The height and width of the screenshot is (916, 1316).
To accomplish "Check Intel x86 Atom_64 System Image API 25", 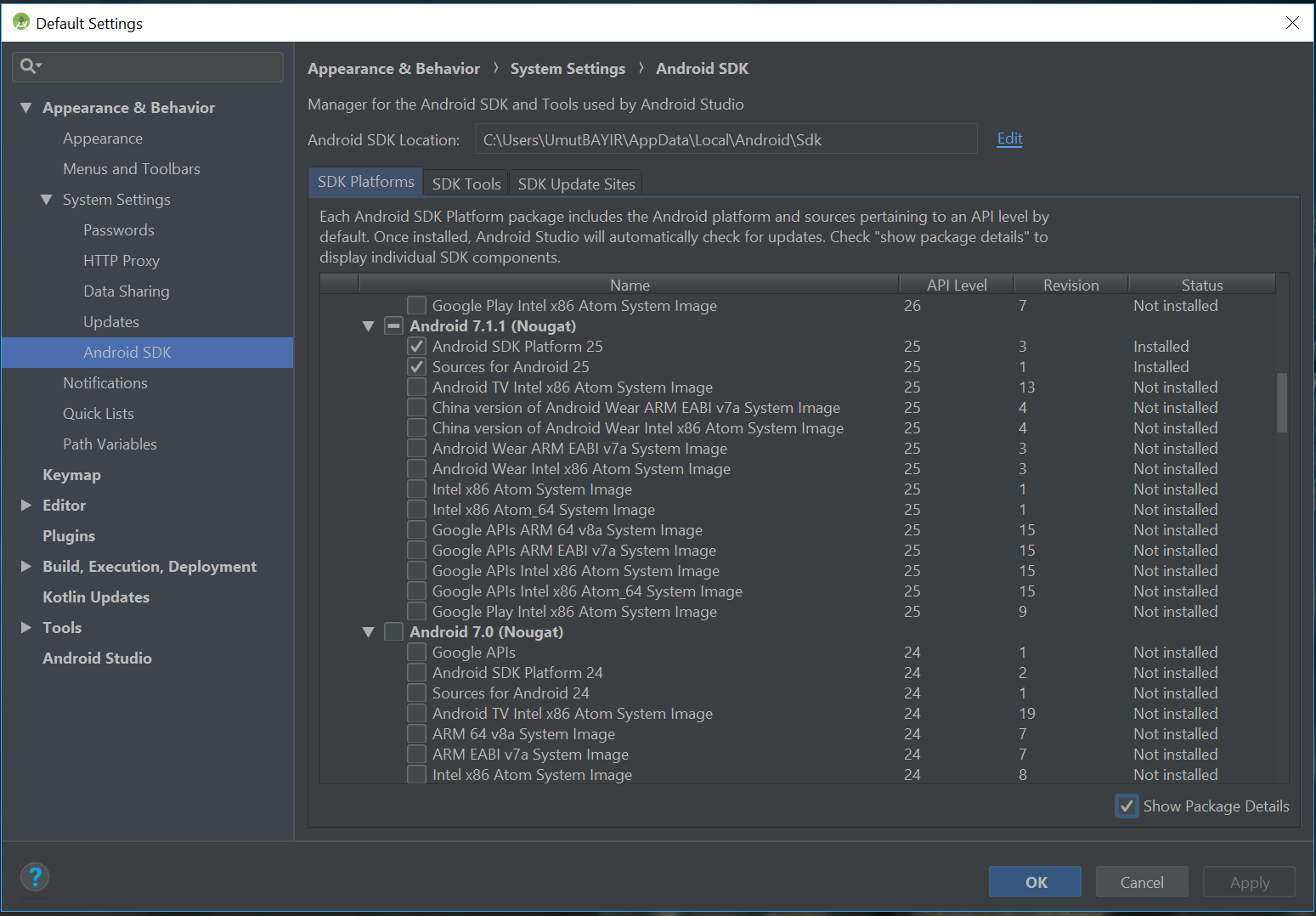I will point(416,510).
